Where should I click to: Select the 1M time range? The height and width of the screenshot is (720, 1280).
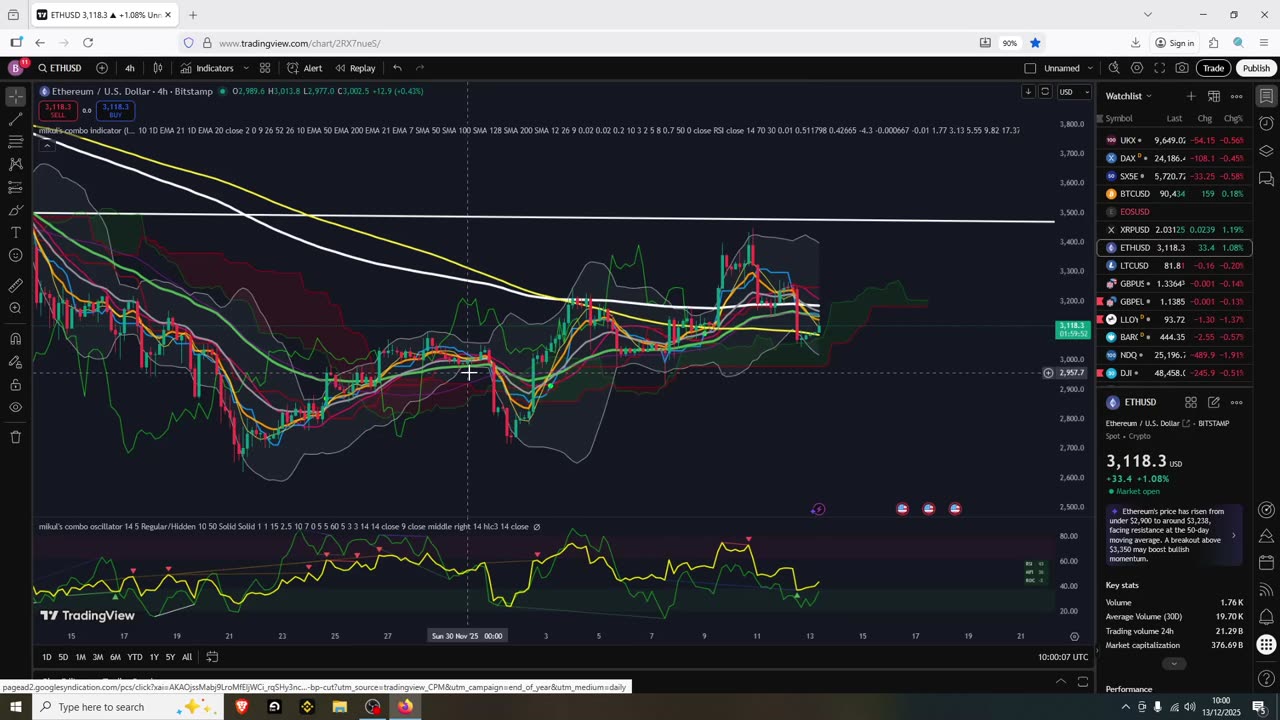pos(81,657)
